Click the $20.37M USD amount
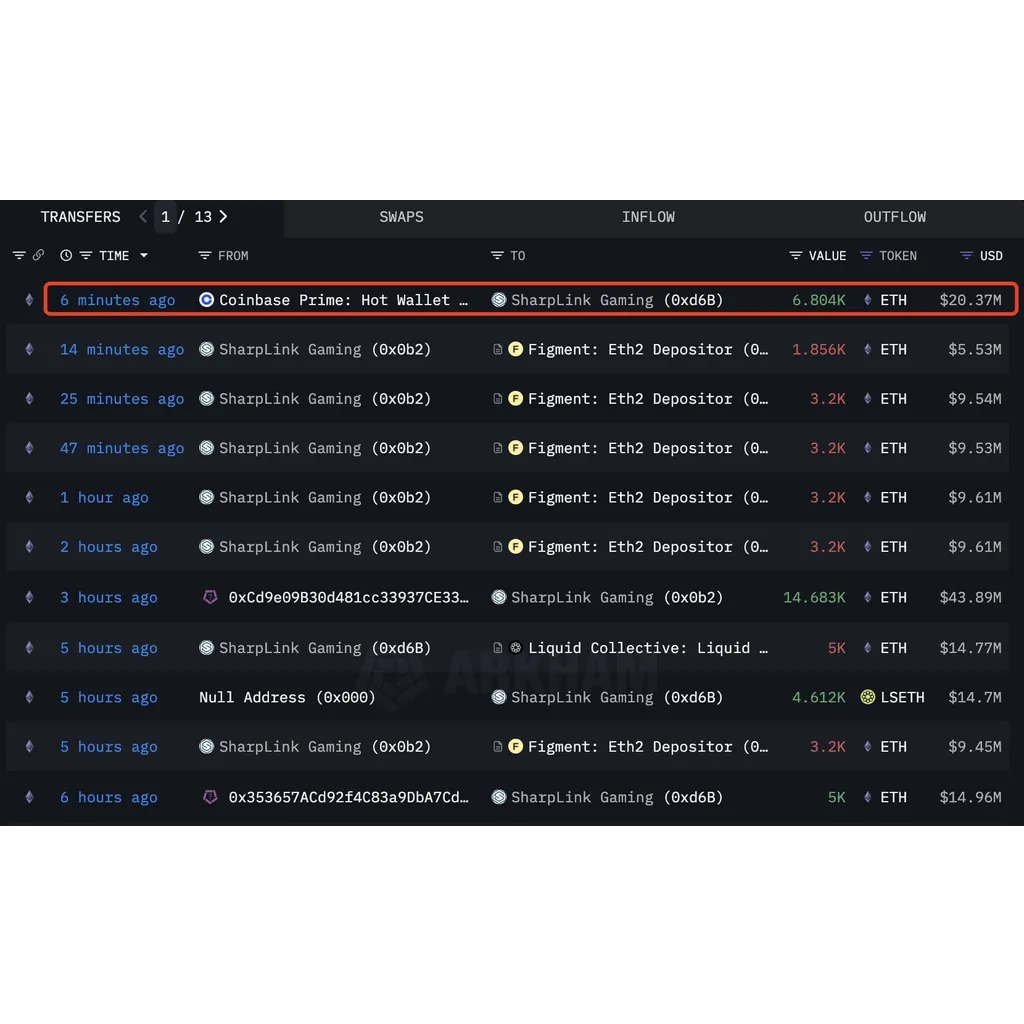The width and height of the screenshot is (1024, 1024). click(x=970, y=300)
